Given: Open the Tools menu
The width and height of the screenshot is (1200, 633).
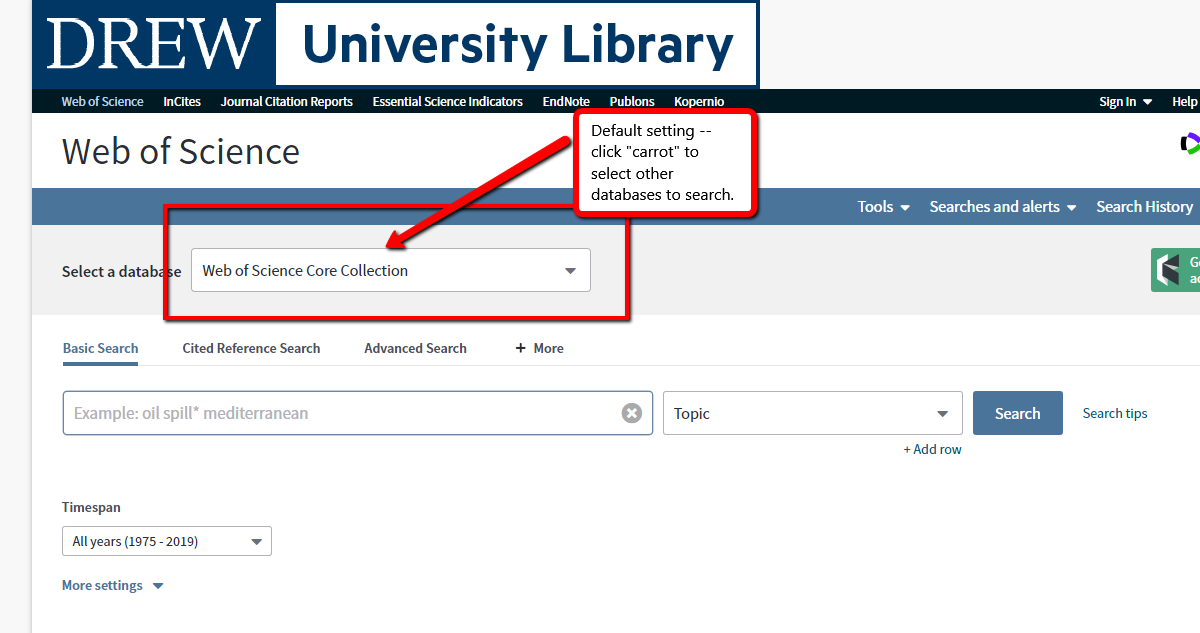Looking at the screenshot, I should (884, 207).
